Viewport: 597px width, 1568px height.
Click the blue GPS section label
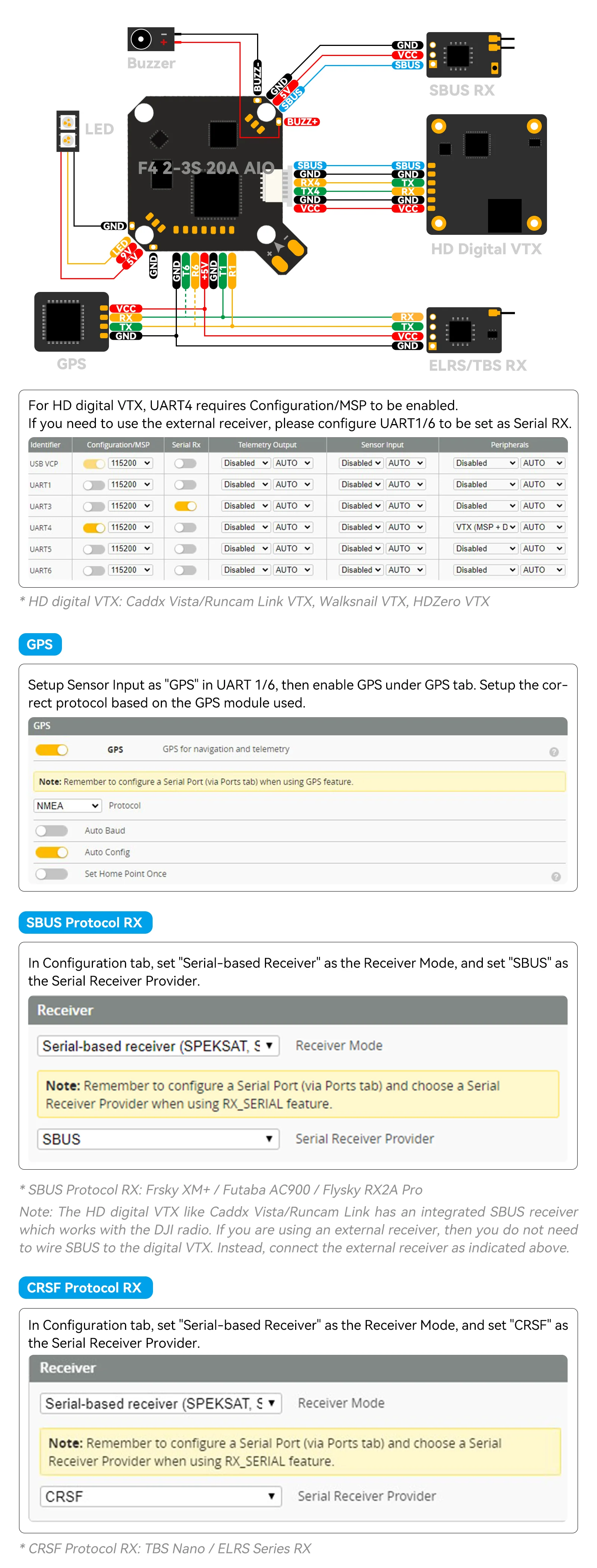pyautogui.click(x=40, y=644)
